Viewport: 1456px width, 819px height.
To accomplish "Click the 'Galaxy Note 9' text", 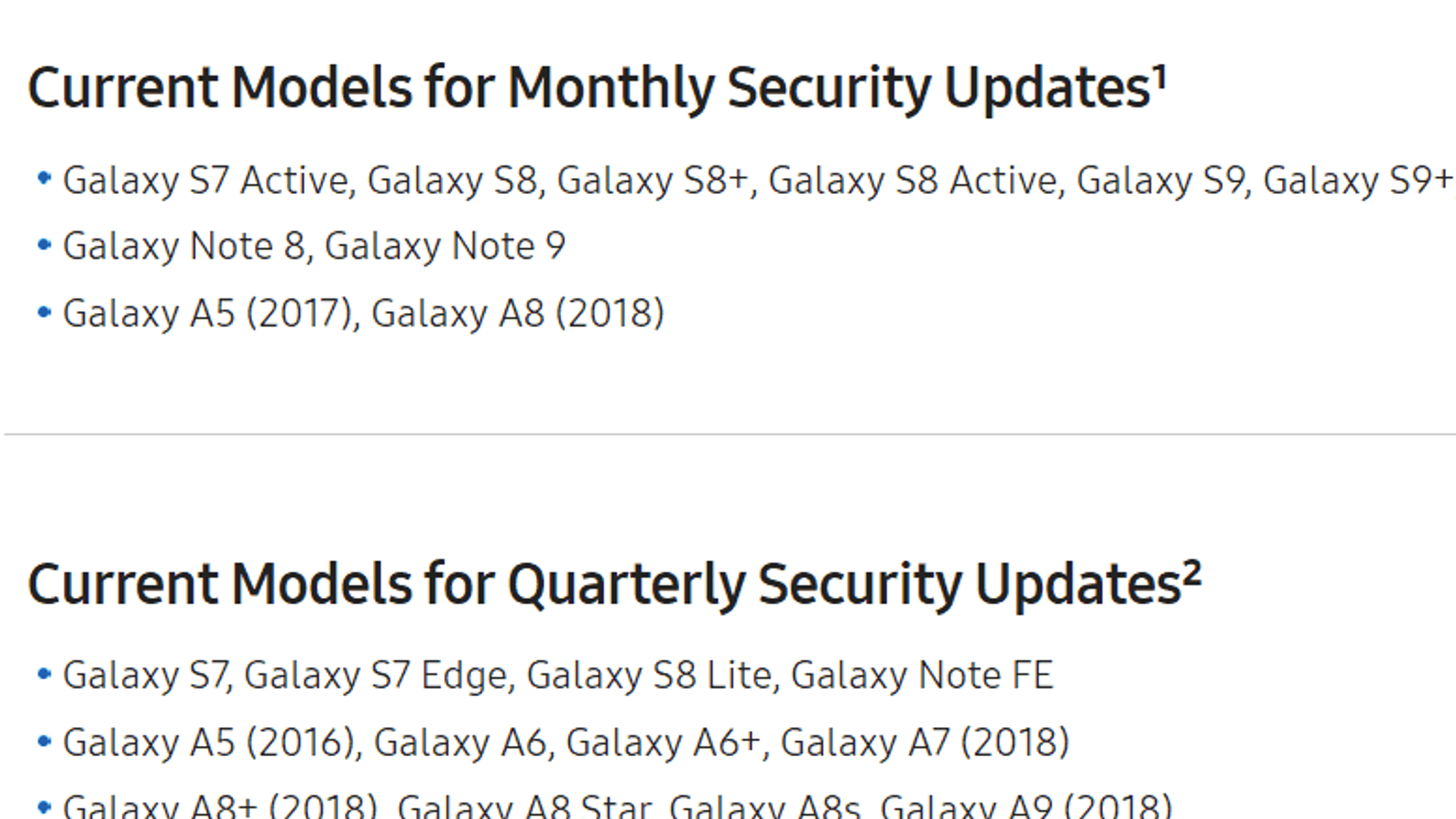I will pos(445,247).
